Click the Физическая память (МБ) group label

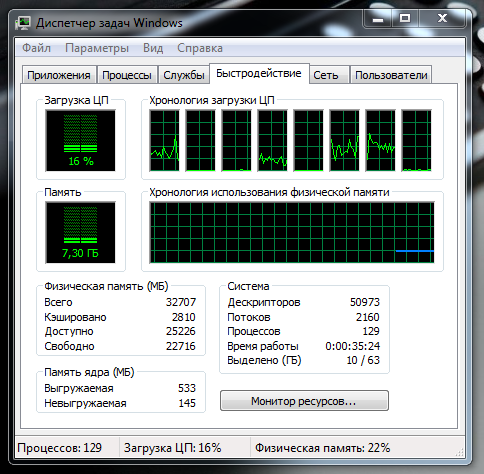106,286
